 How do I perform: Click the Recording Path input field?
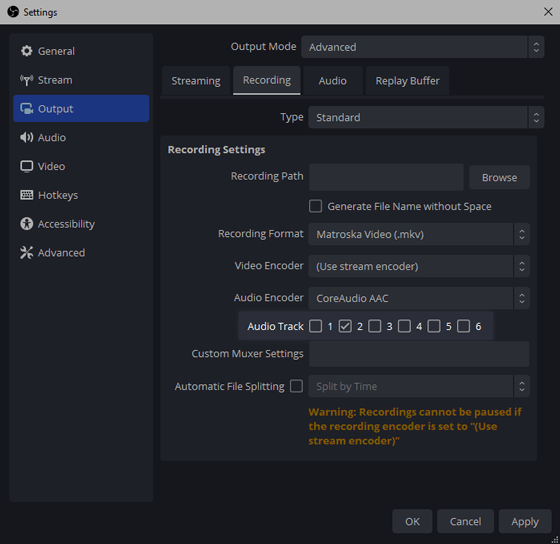click(386, 177)
